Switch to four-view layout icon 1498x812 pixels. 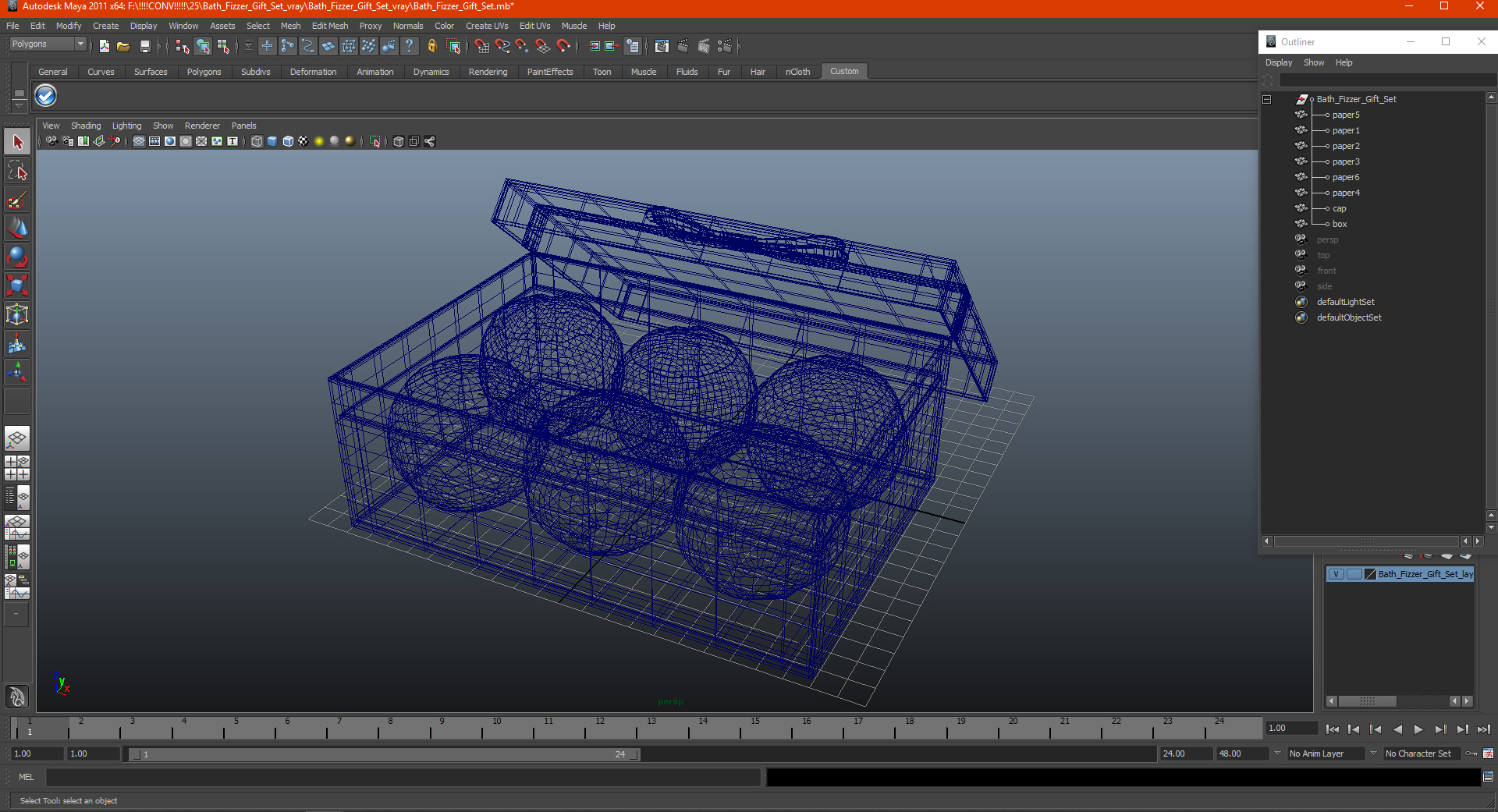pos(17,468)
